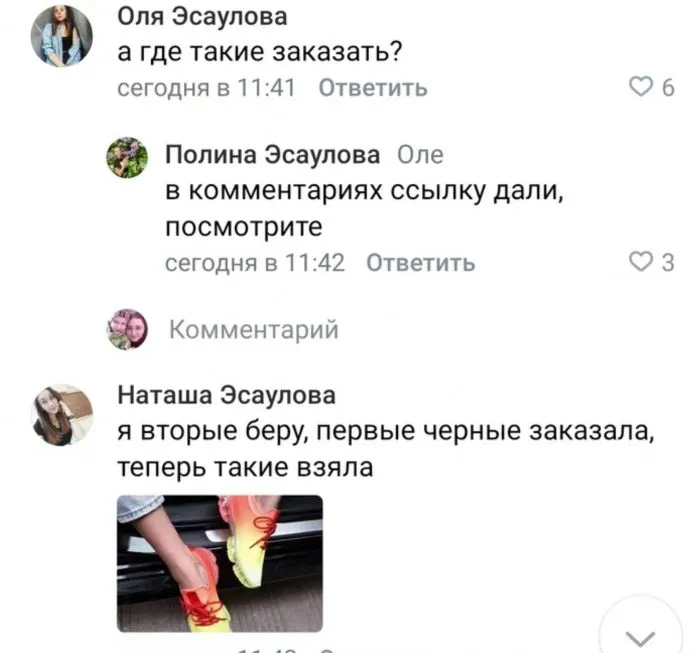Open the Оля Эсаулова name link

click(x=202, y=17)
